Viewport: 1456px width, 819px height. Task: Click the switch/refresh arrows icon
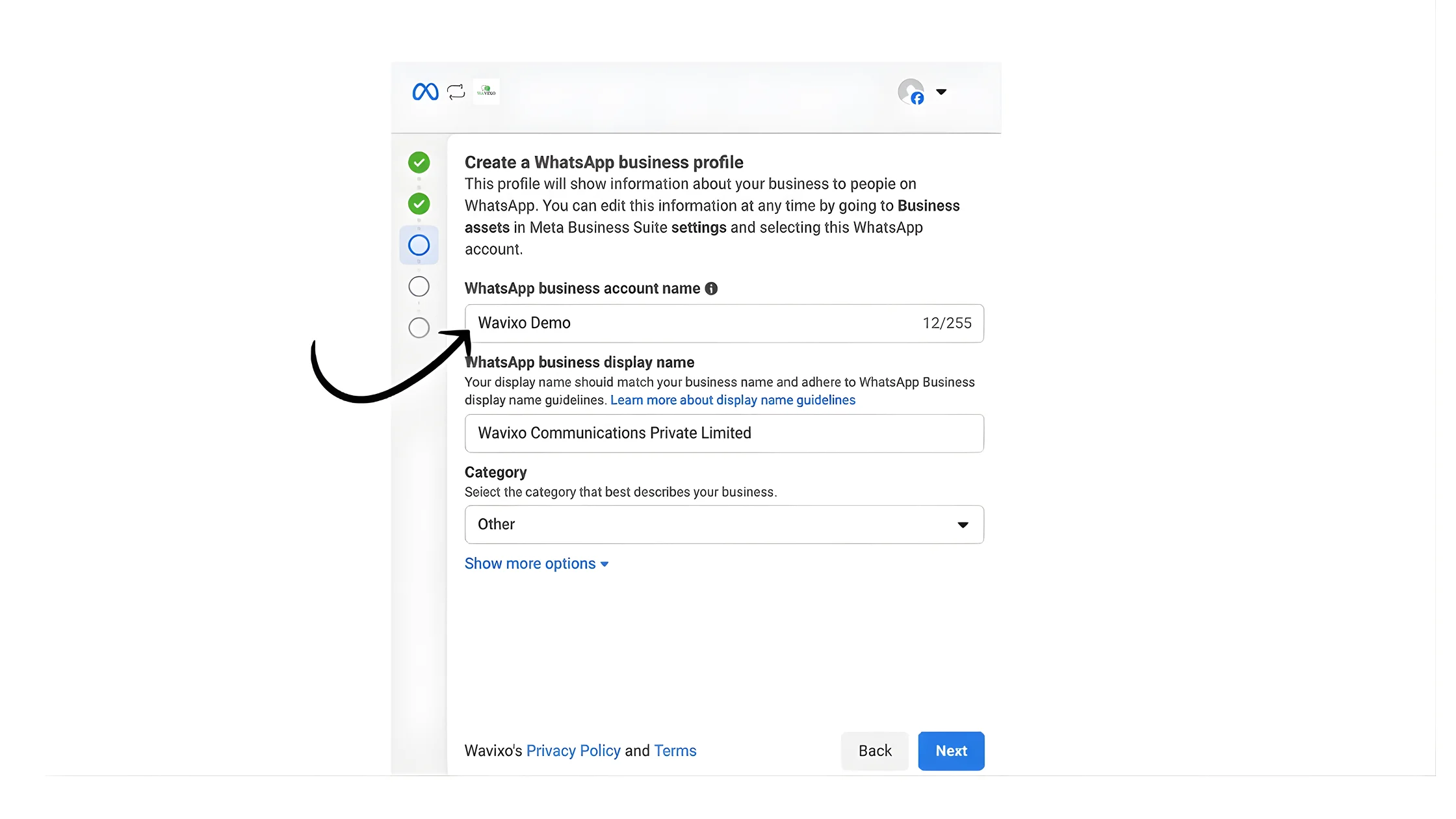coord(456,92)
